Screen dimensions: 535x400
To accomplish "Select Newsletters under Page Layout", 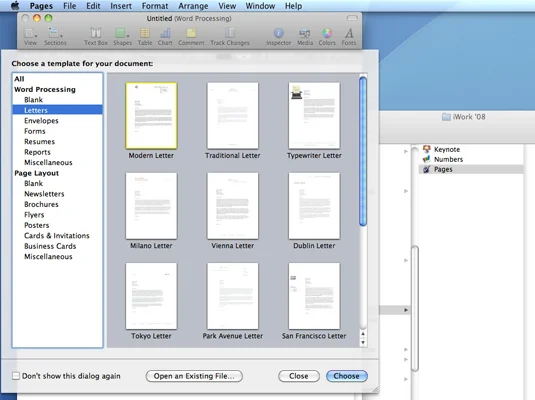I will [44, 194].
